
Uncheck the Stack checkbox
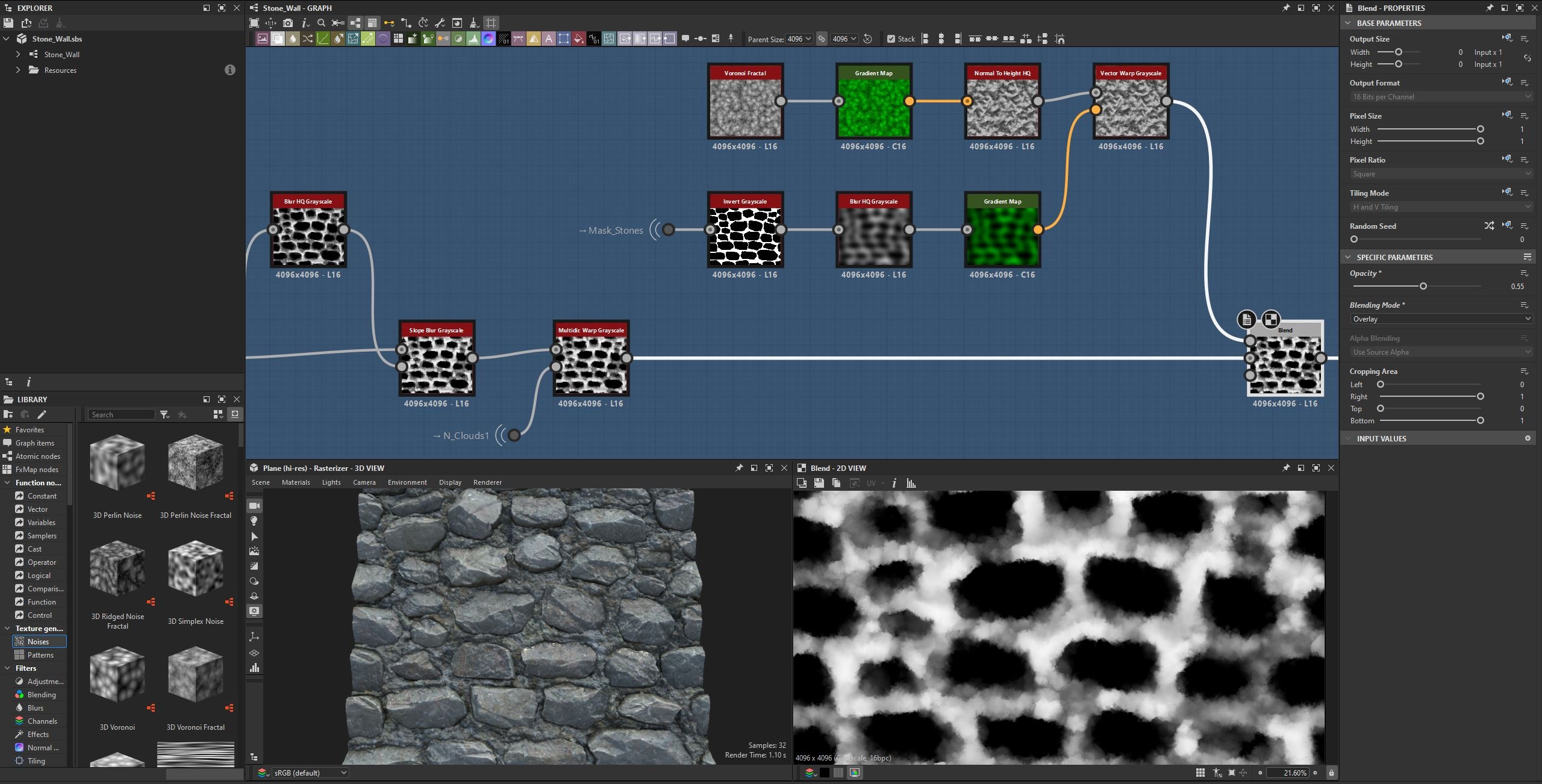coord(891,39)
